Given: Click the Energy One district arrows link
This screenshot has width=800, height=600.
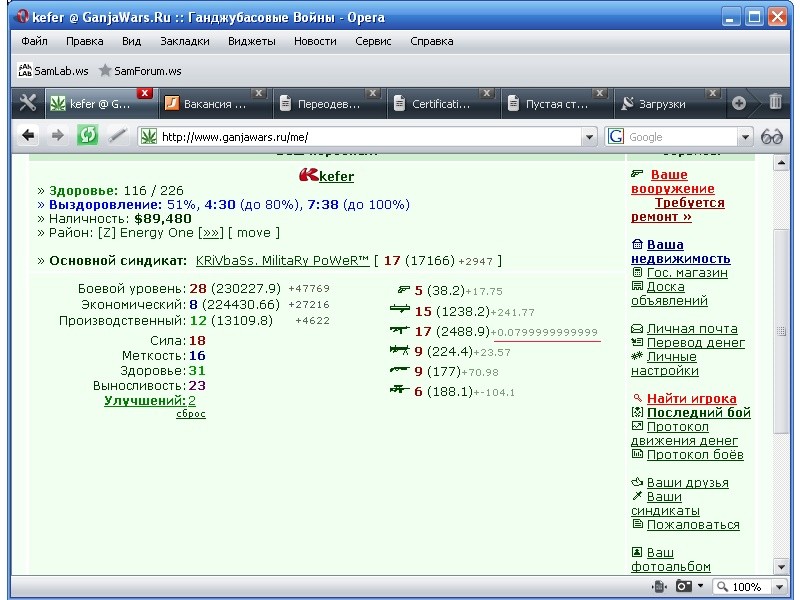Looking at the screenshot, I should pyautogui.click(x=211, y=233).
